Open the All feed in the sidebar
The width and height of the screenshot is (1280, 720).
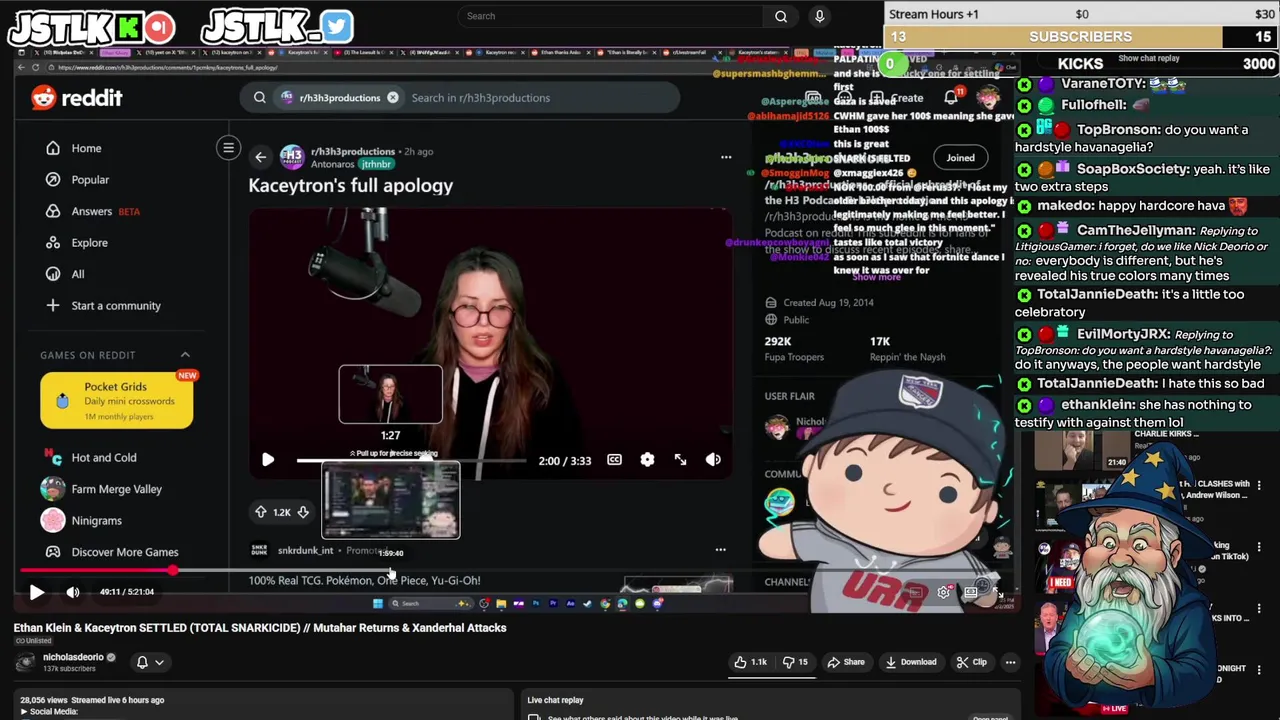click(x=78, y=274)
